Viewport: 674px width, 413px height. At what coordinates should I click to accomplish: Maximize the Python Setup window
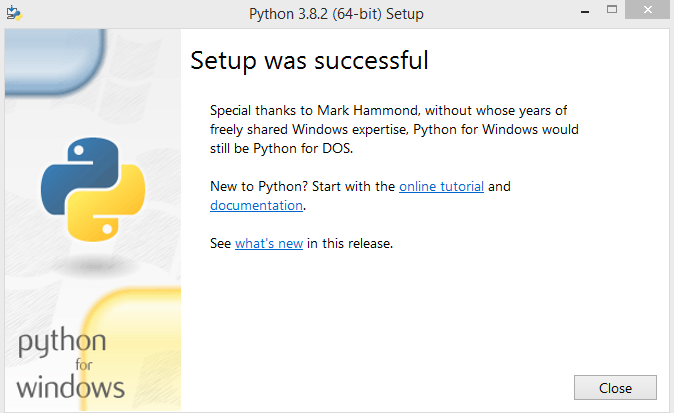(x=612, y=10)
